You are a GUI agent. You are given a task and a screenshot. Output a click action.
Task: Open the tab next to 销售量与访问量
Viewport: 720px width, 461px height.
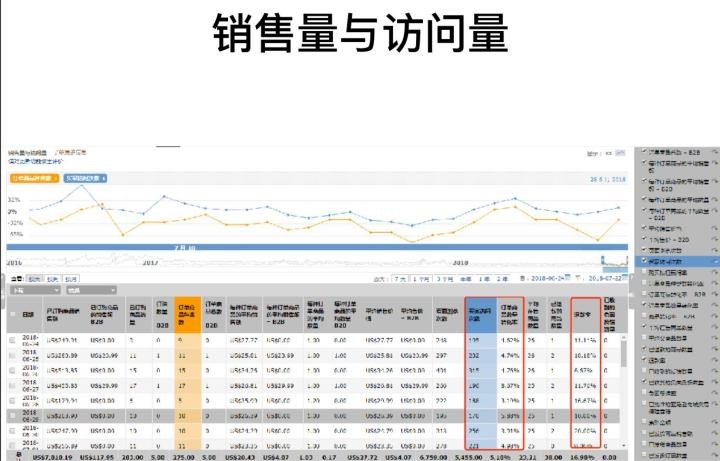click(x=70, y=152)
